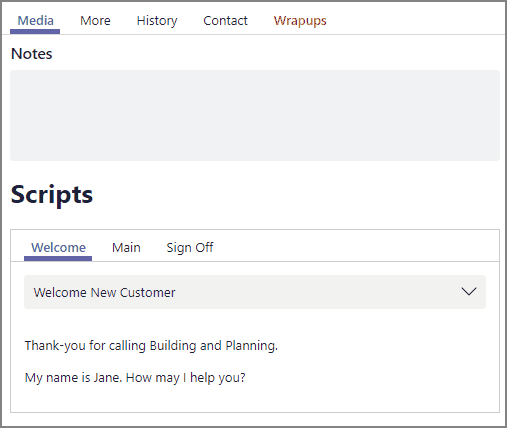Select the Welcome scripts tab
The width and height of the screenshot is (507, 428).
(x=58, y=248)
